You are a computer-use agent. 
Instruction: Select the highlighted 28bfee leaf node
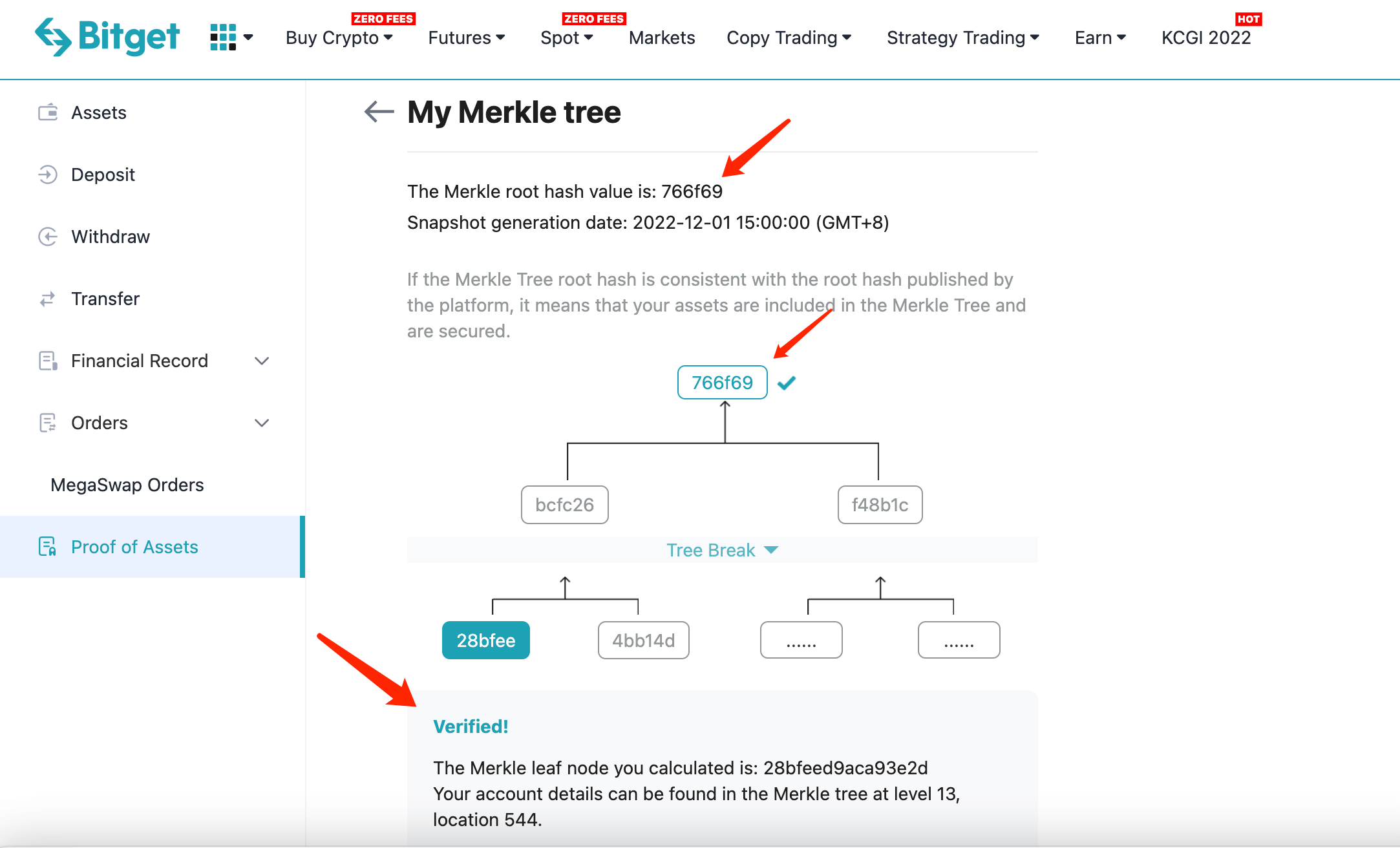tap(486, 641)
